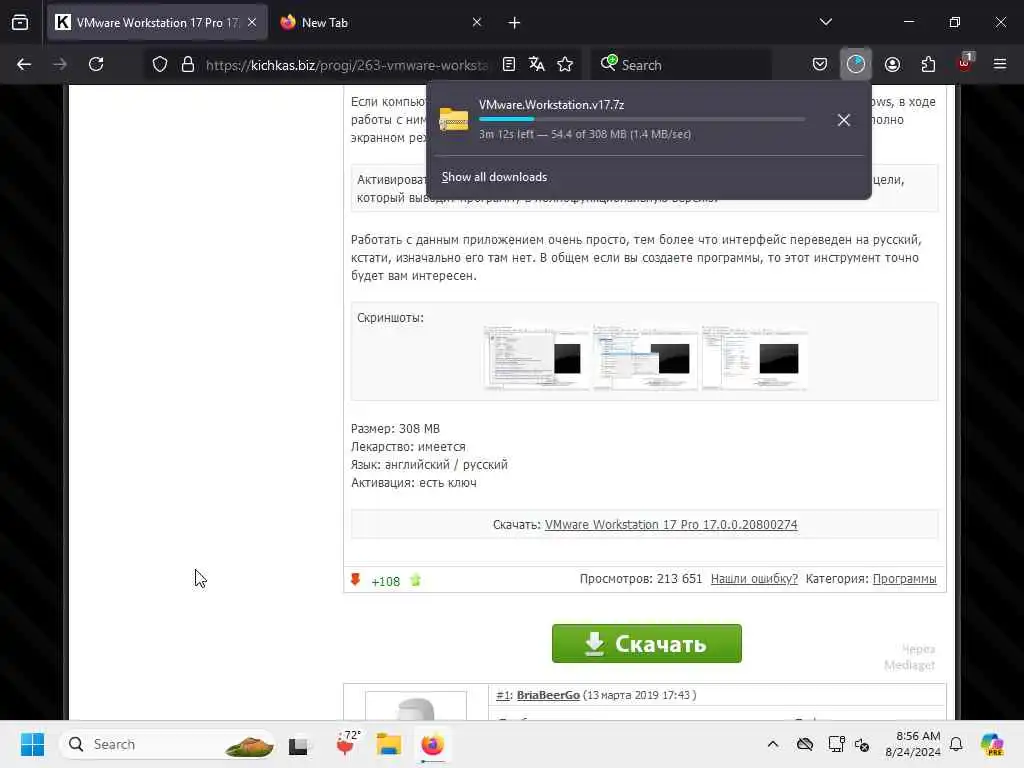Viewport: 1024px width, 768px height.
Task: Open Task View on the taskbar
Action: pyautogui.click(x=299, y=744)
